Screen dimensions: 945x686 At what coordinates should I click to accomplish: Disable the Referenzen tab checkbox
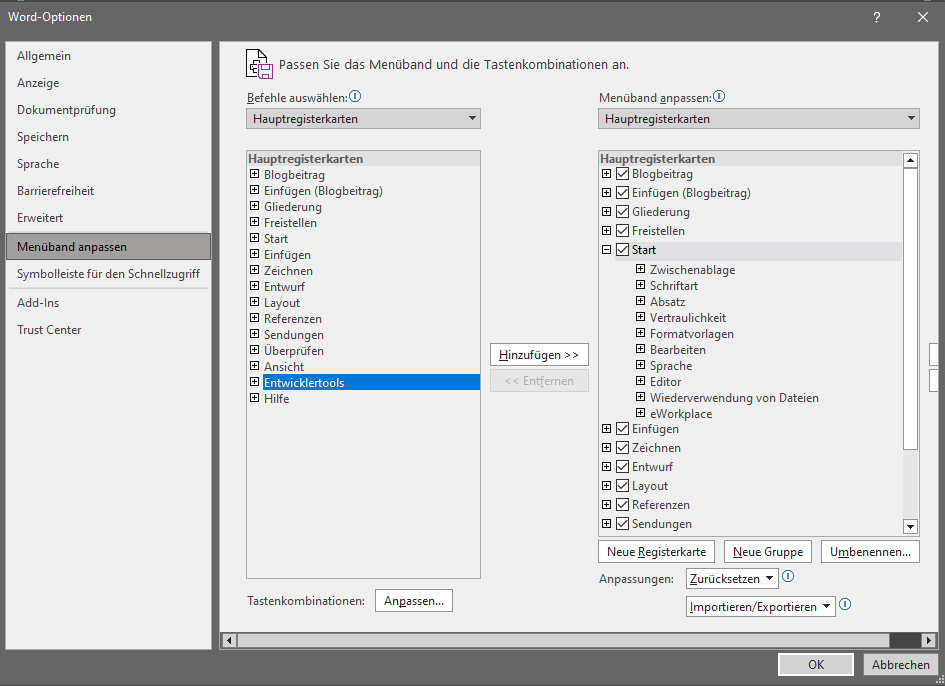coord(623,505)
